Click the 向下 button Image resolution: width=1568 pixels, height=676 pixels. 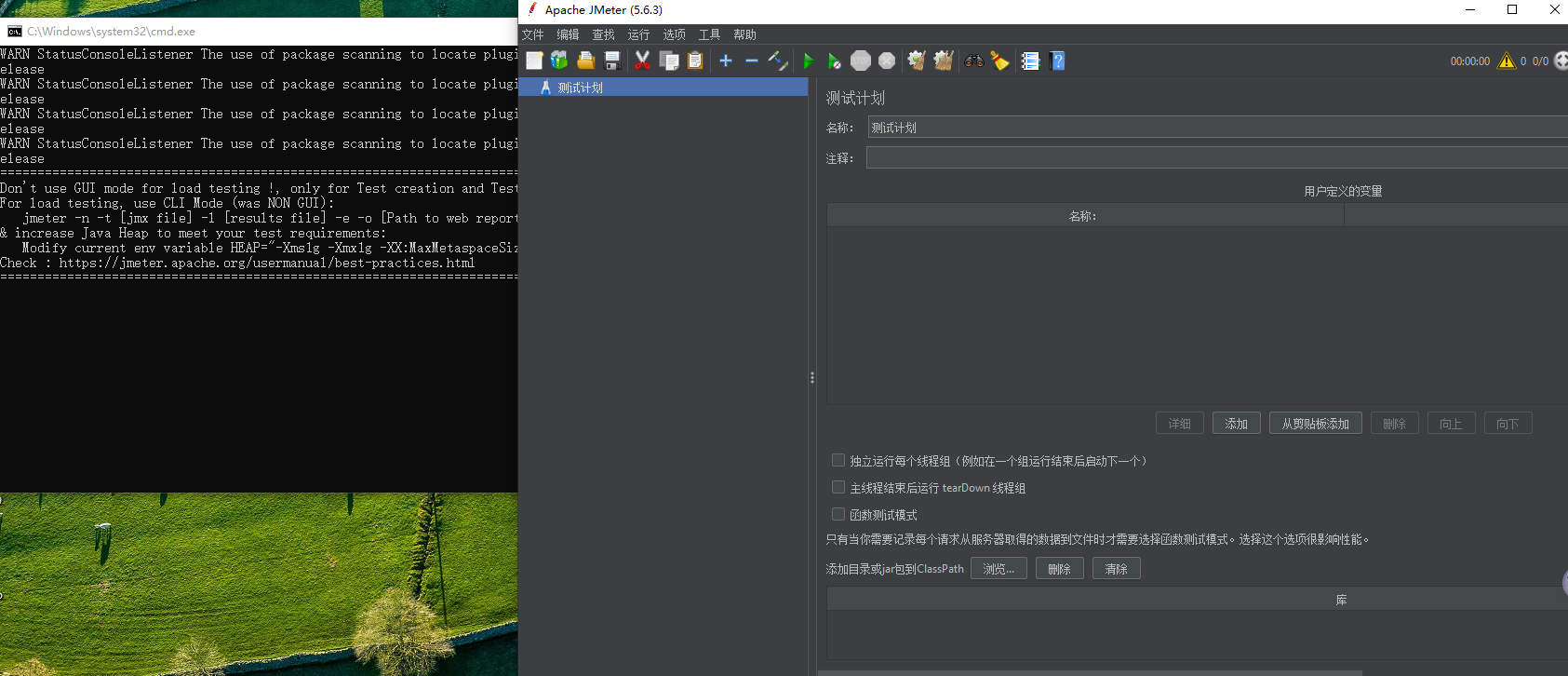coord(1508,424)
